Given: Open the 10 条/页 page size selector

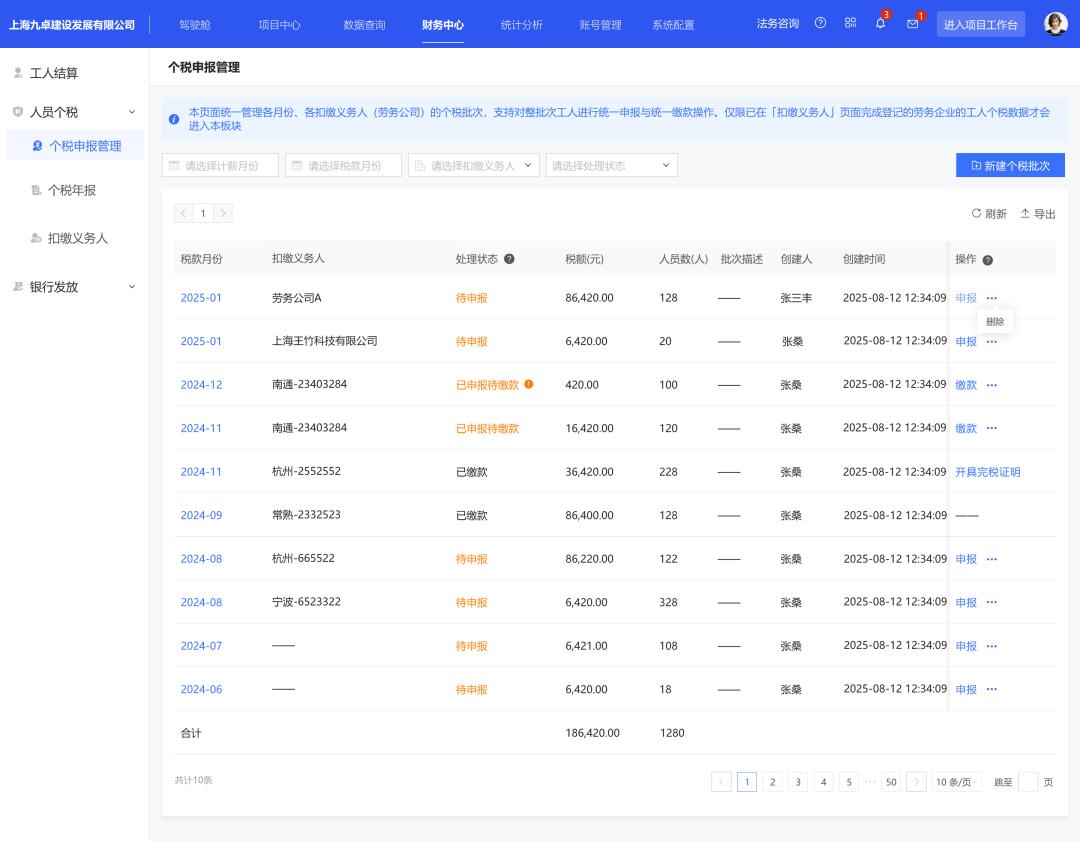Looking at the screenshot, I should tap(956, 782).
